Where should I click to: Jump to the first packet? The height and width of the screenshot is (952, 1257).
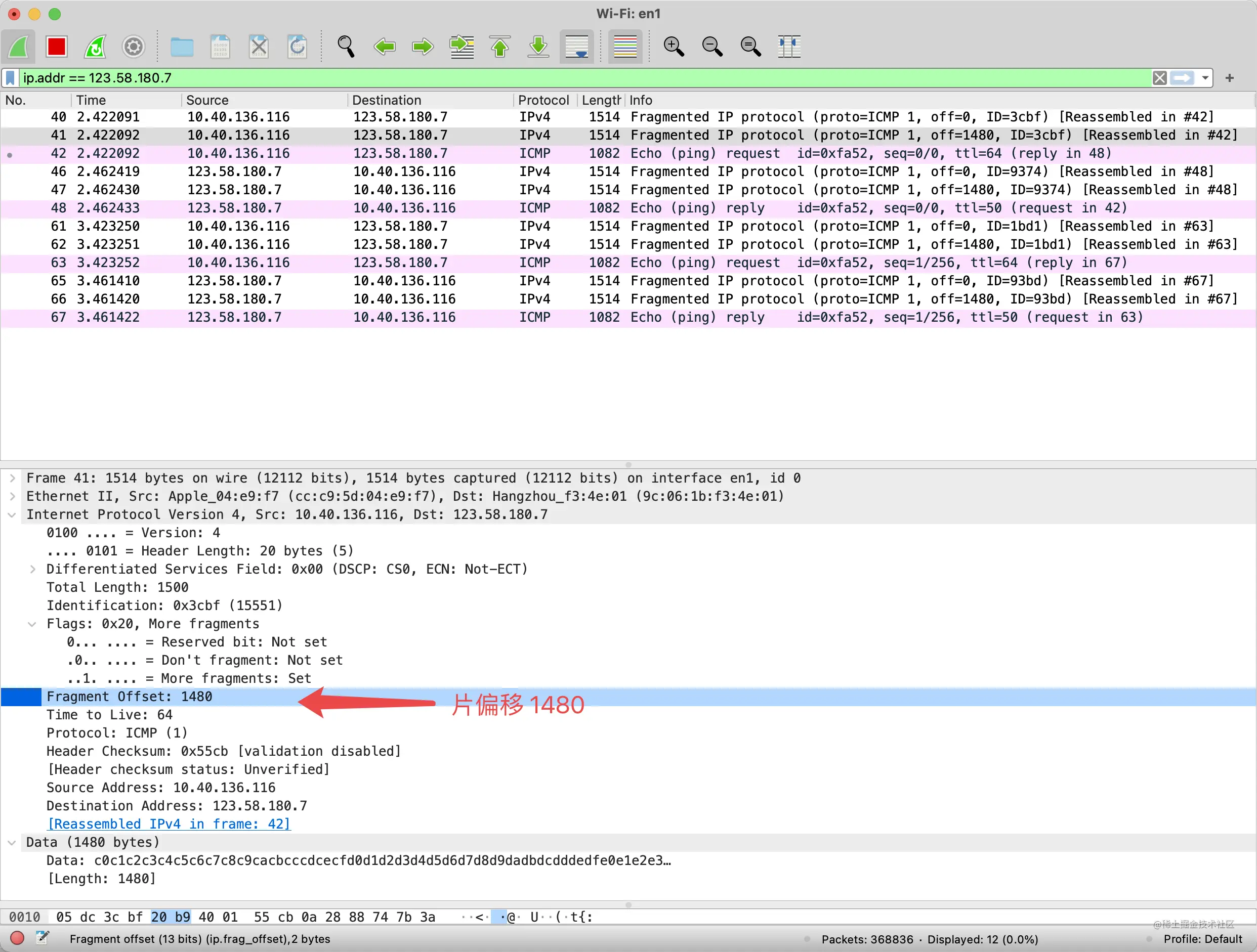click(500, 47)
